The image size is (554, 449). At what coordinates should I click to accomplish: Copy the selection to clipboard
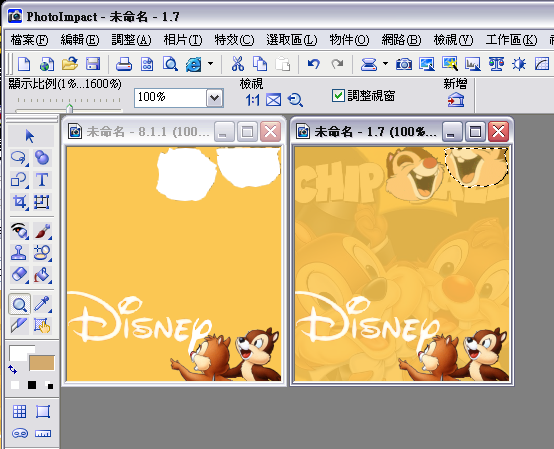[x=260, y=64]
